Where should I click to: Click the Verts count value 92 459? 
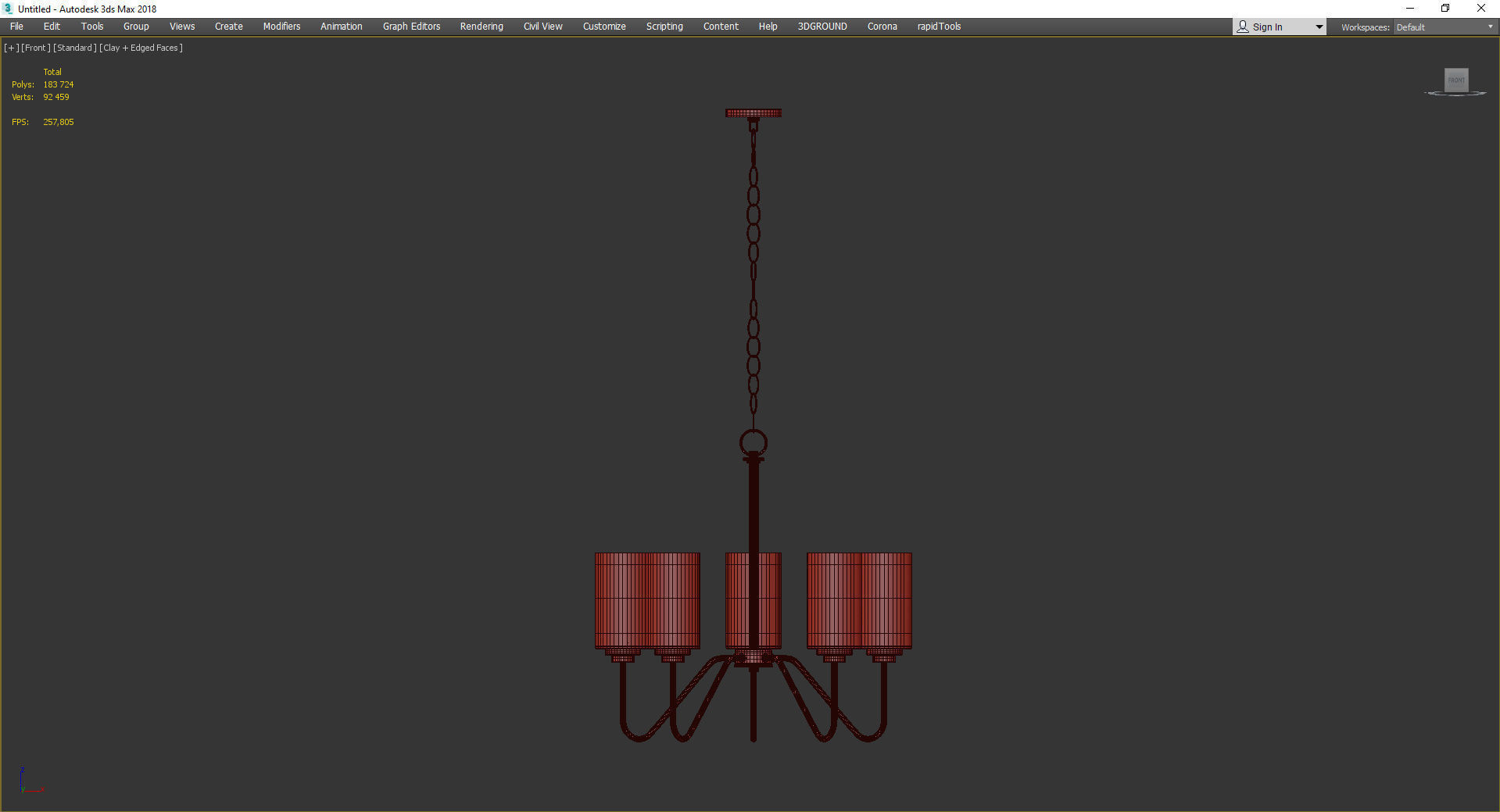56,97
